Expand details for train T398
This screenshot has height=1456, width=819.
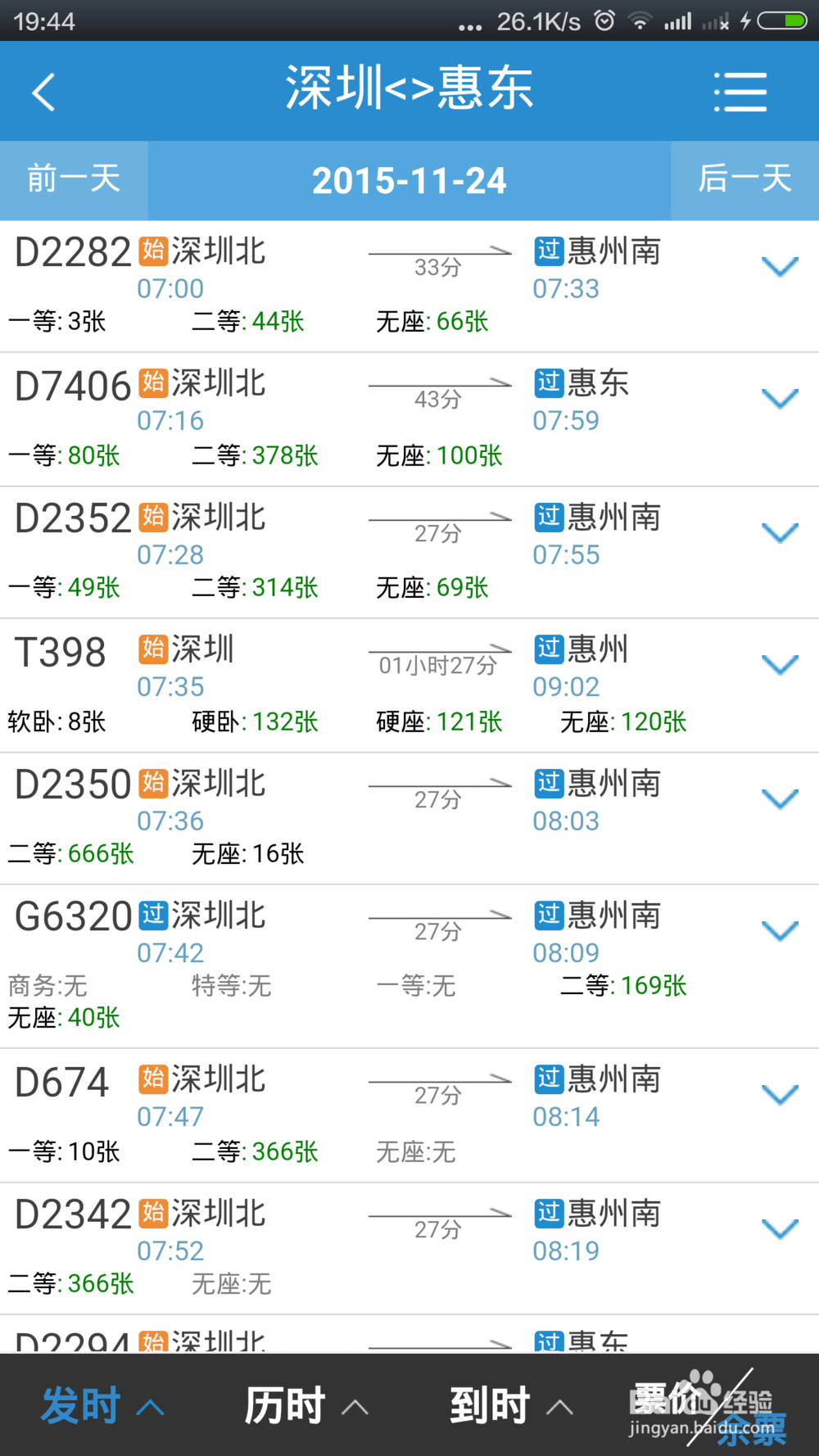(x=780, y=665)
